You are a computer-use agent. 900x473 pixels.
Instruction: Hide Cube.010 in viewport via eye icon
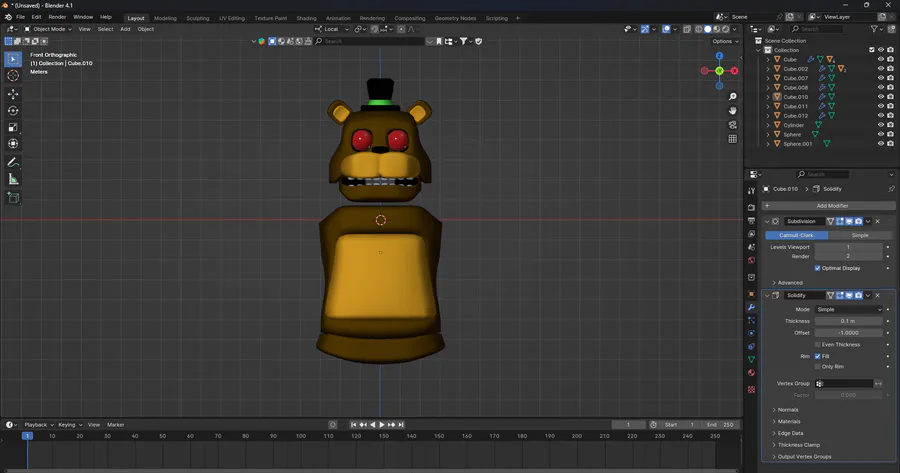tap(881, 97)
